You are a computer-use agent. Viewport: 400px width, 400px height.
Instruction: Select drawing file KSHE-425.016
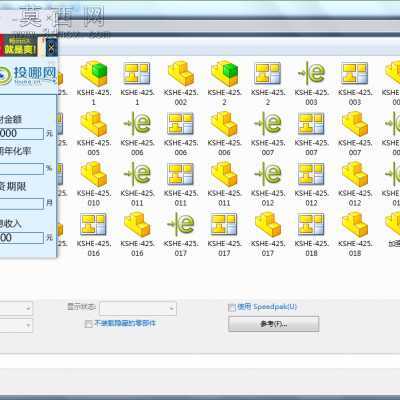(x=94, y=234)
